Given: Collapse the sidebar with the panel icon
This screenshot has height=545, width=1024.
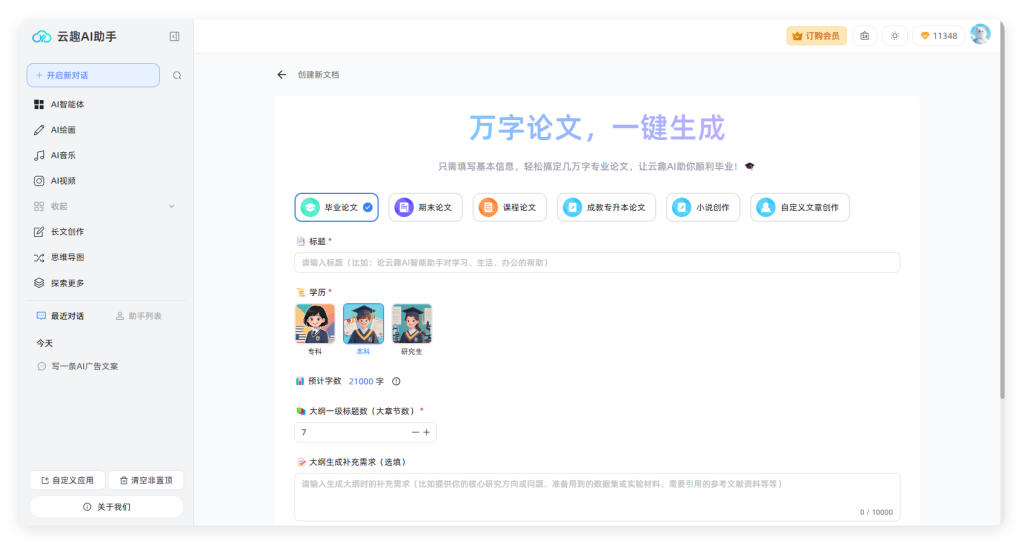Looking at the screenshot, I should point(174,36).
